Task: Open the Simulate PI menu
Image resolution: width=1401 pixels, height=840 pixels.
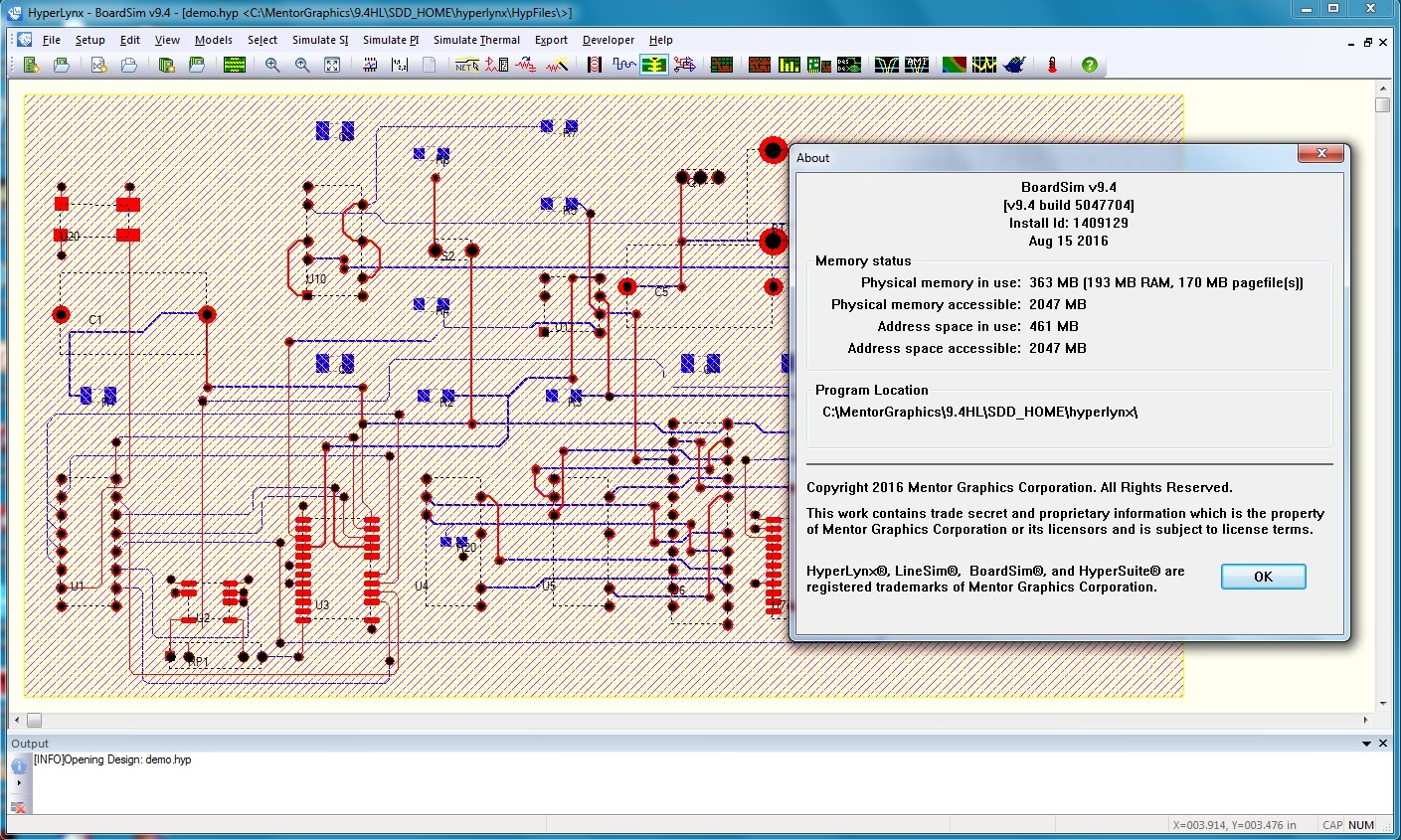Action: [391, 40]
